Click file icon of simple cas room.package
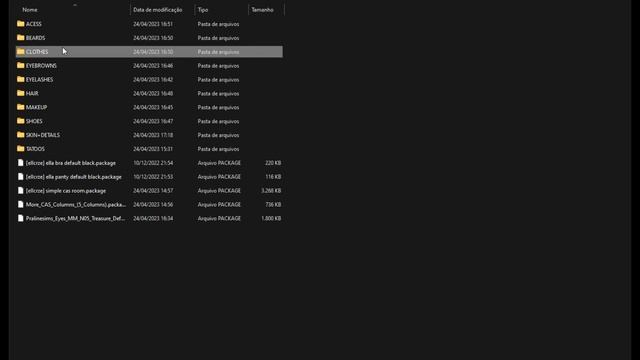The image size is (640, 360). pos(20,190)
